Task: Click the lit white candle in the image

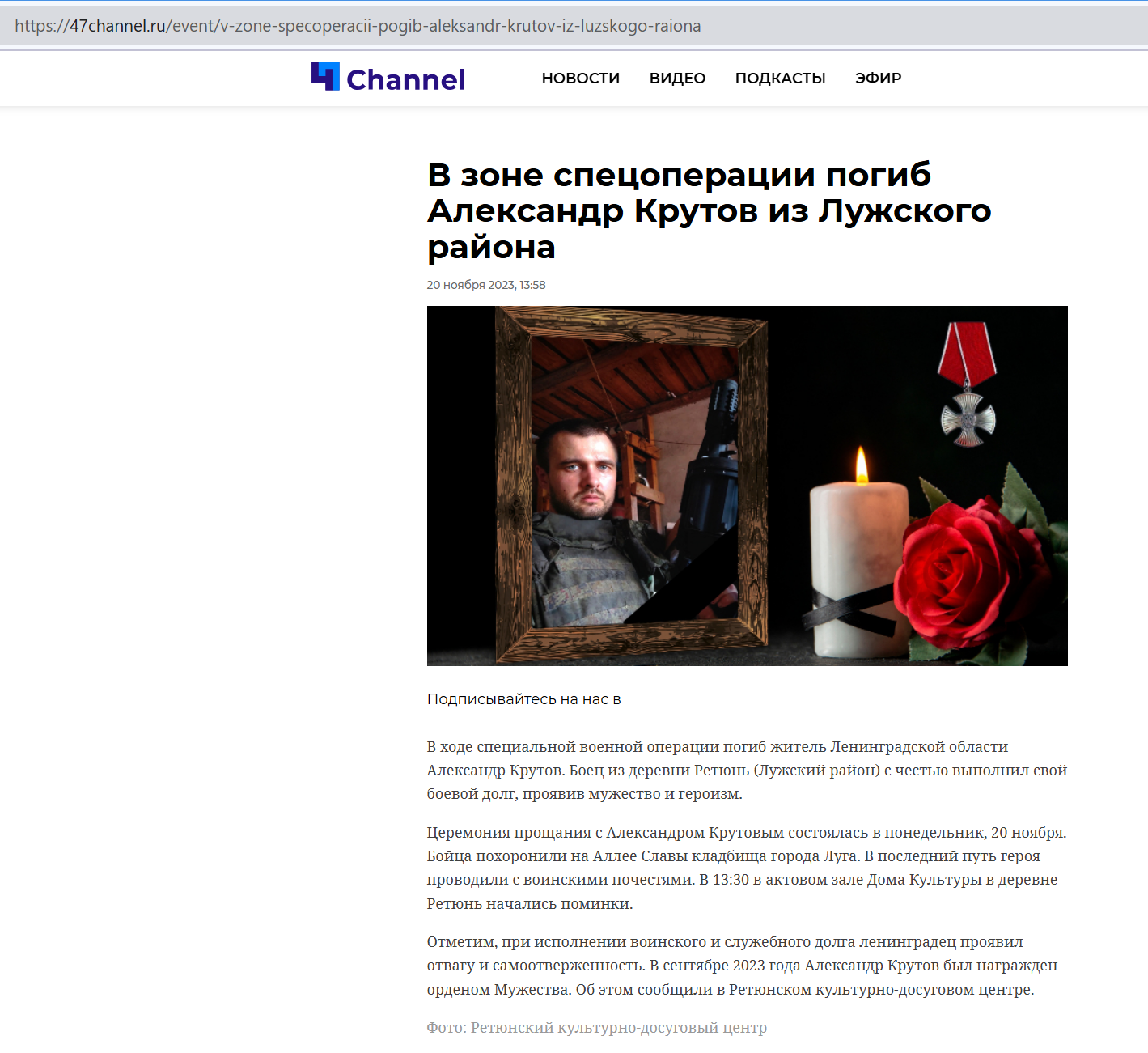Action: tap(858, 558)
